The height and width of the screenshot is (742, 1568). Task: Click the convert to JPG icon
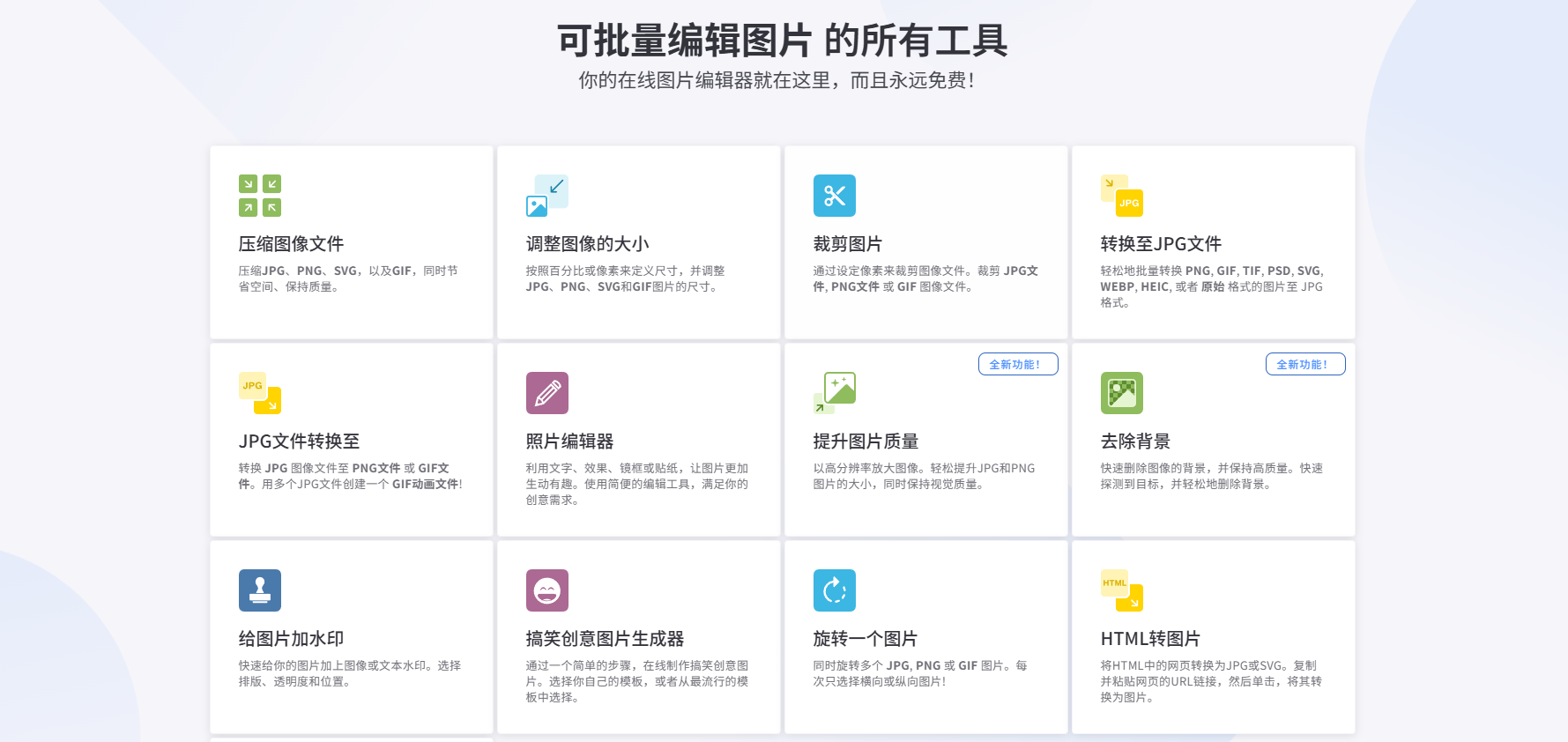[x=1122, y=196]
